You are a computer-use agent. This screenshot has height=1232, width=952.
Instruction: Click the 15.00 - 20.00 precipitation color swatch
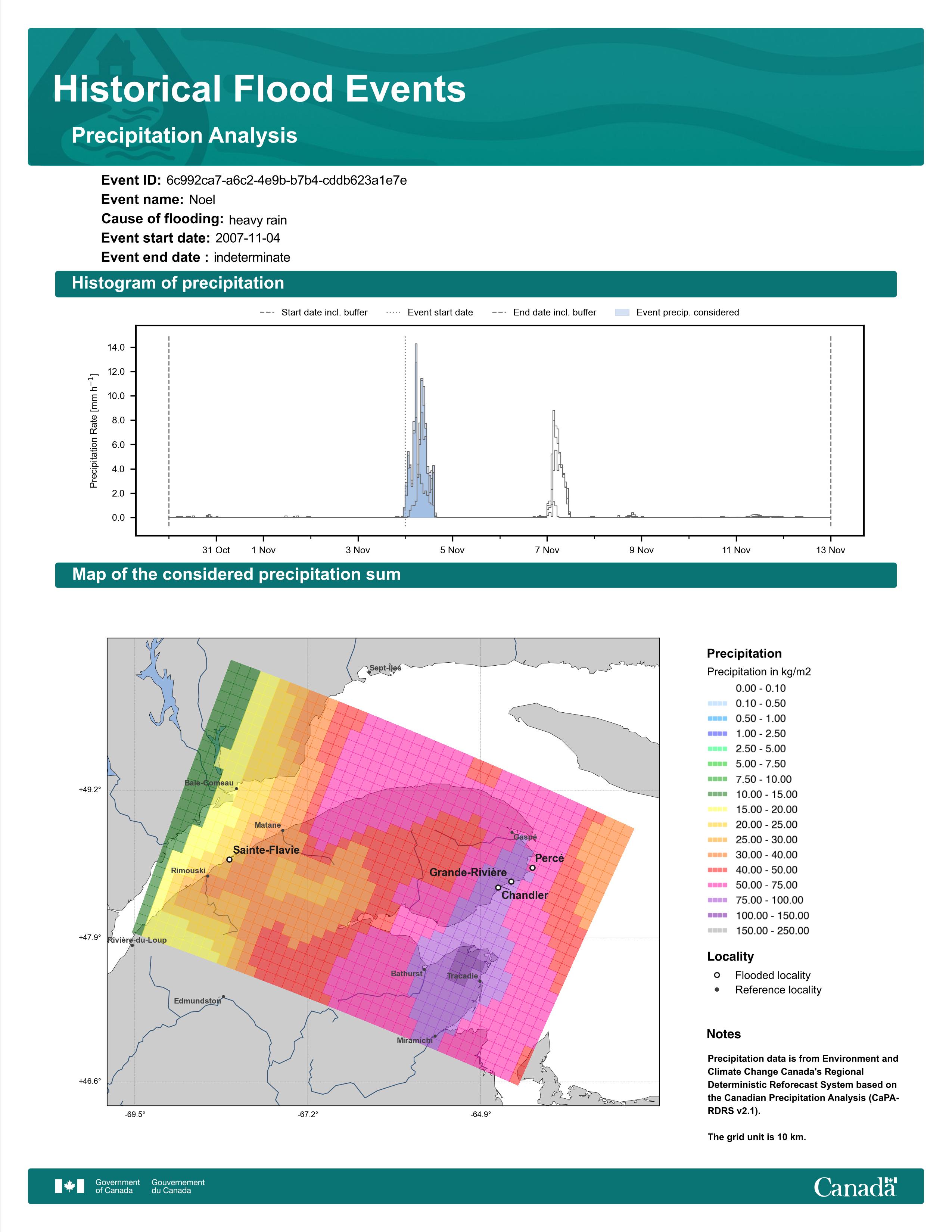click(x=718, y=809)
